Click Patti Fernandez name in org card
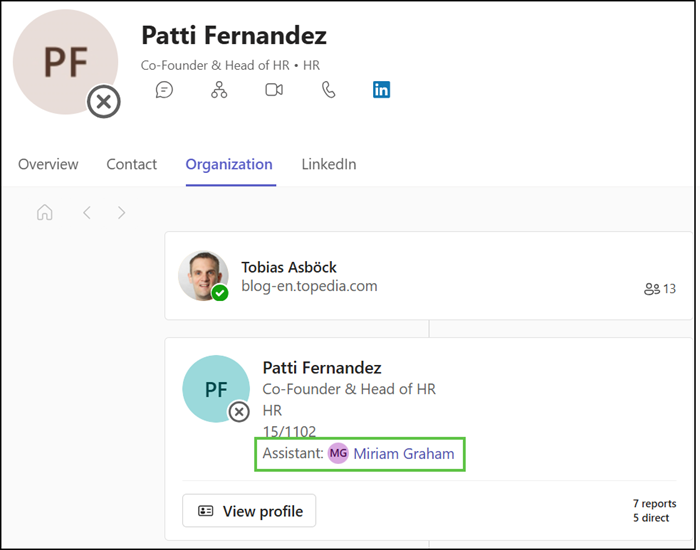The image size is (700, 550). [x=322, y=368]
